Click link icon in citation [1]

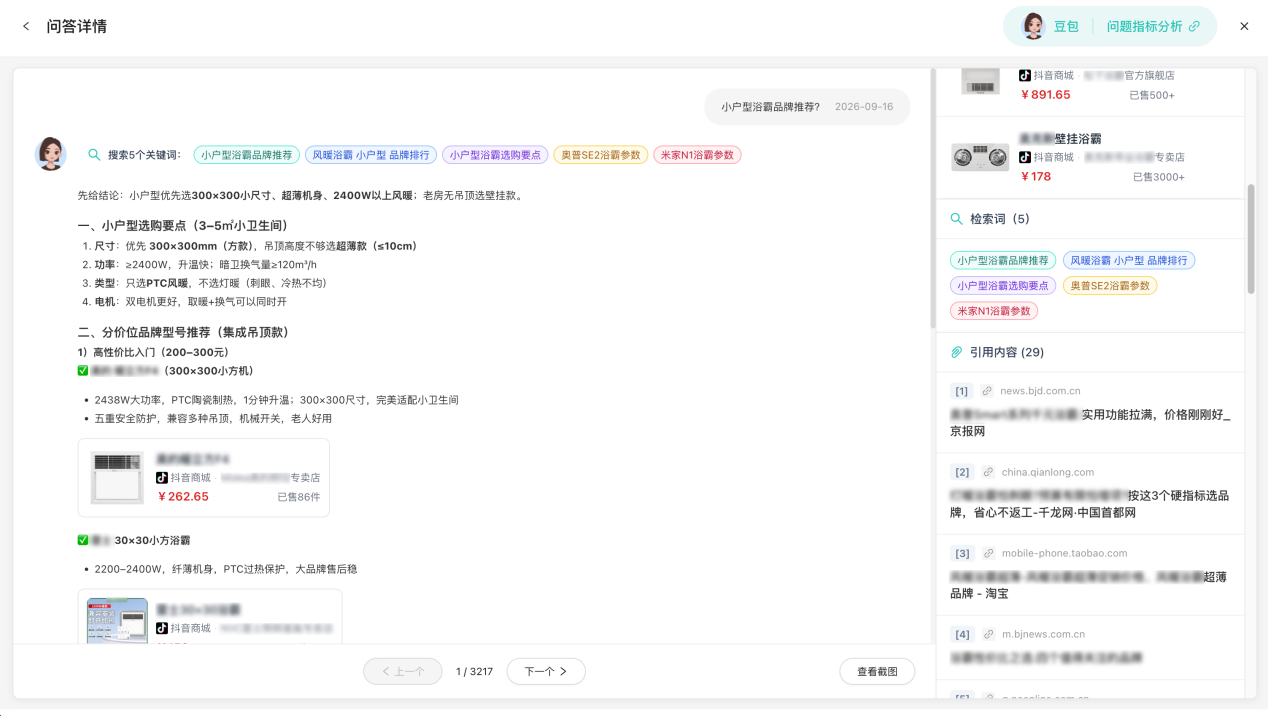(x=987, y=391)
